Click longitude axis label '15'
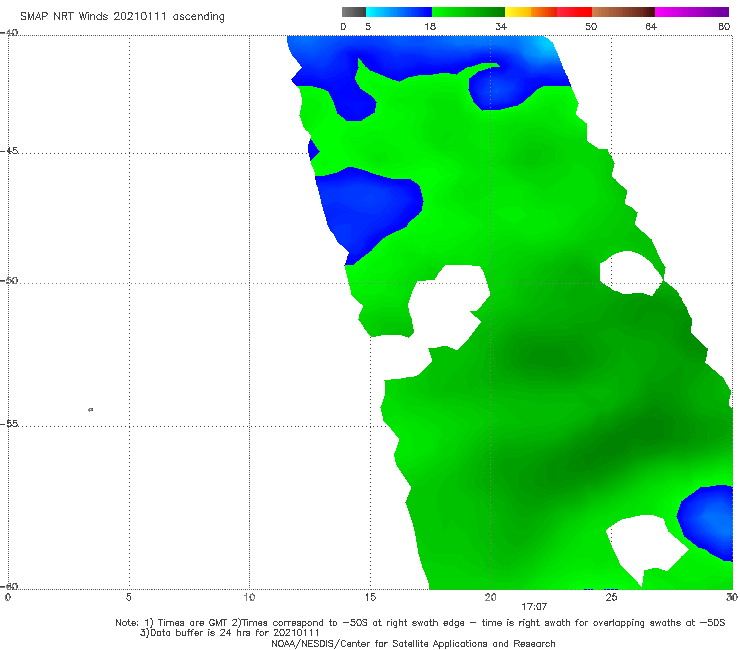This screenshot has width=740, height=650. [370, 598]
